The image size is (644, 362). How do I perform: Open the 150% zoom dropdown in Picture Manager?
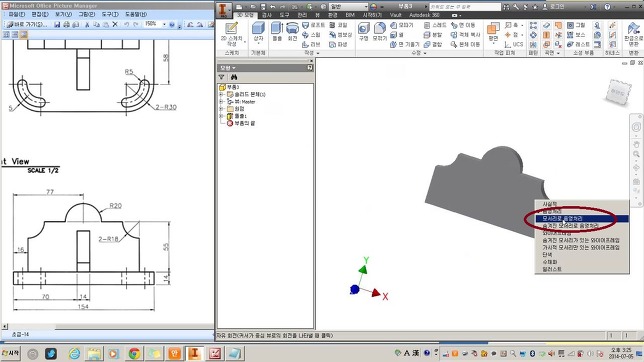164,25
